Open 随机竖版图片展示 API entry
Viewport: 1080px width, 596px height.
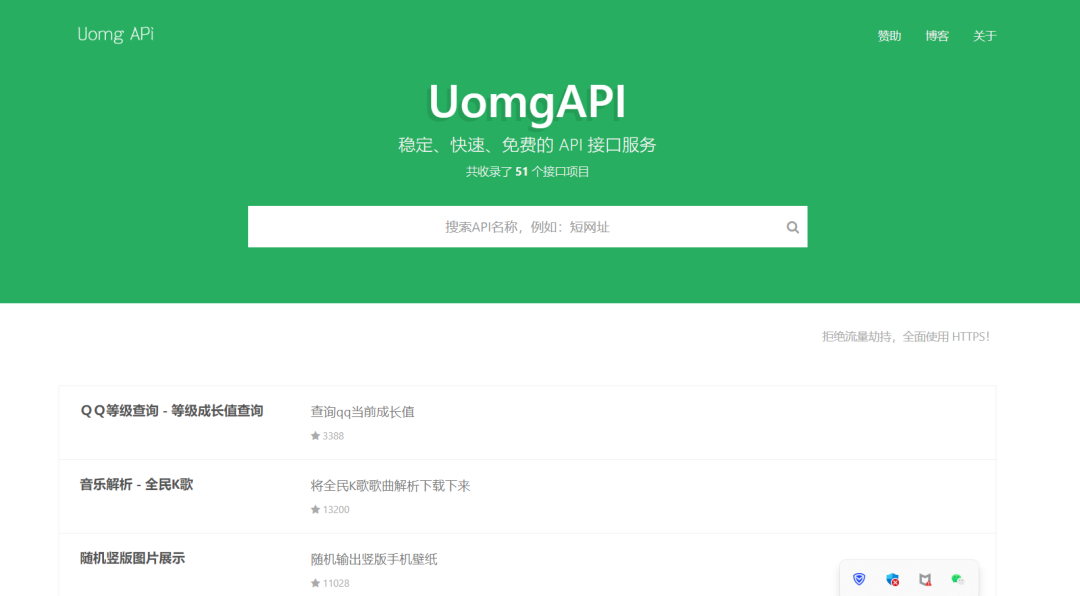[x=133, y=559]
